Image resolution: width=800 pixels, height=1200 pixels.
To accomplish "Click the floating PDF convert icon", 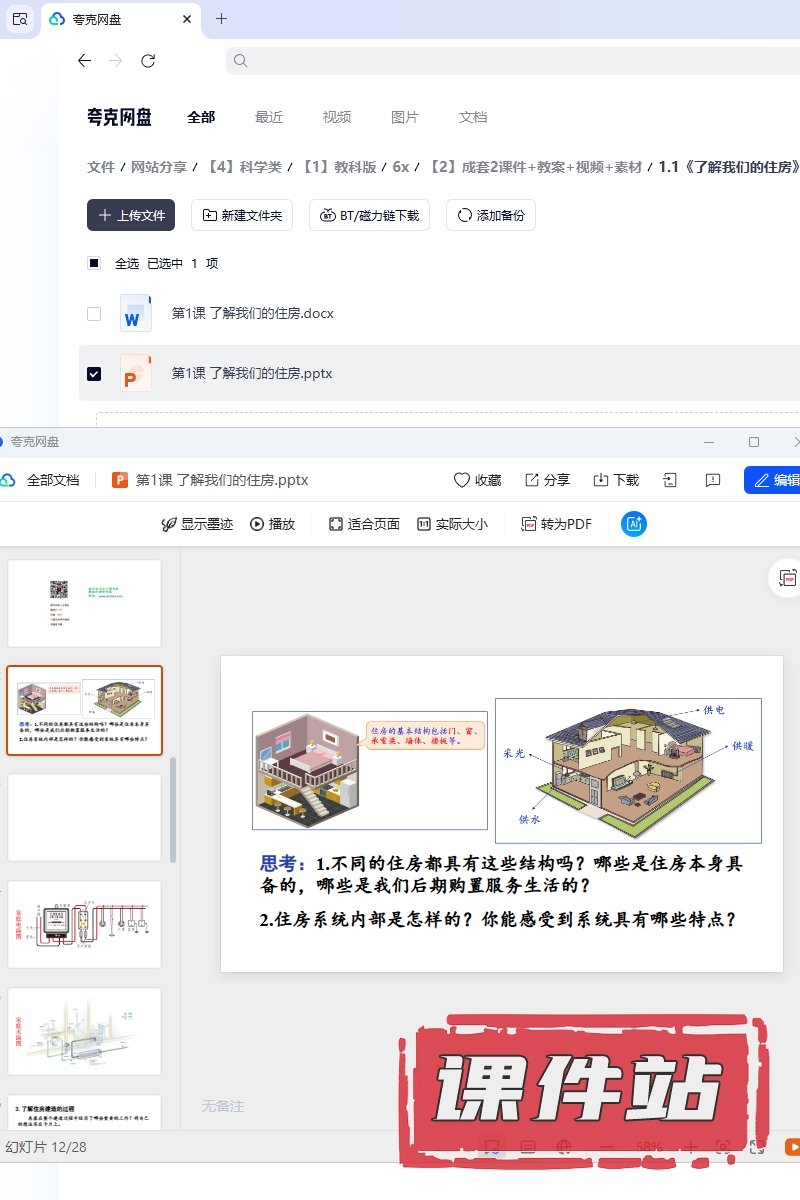I will (x=787, y=579).
